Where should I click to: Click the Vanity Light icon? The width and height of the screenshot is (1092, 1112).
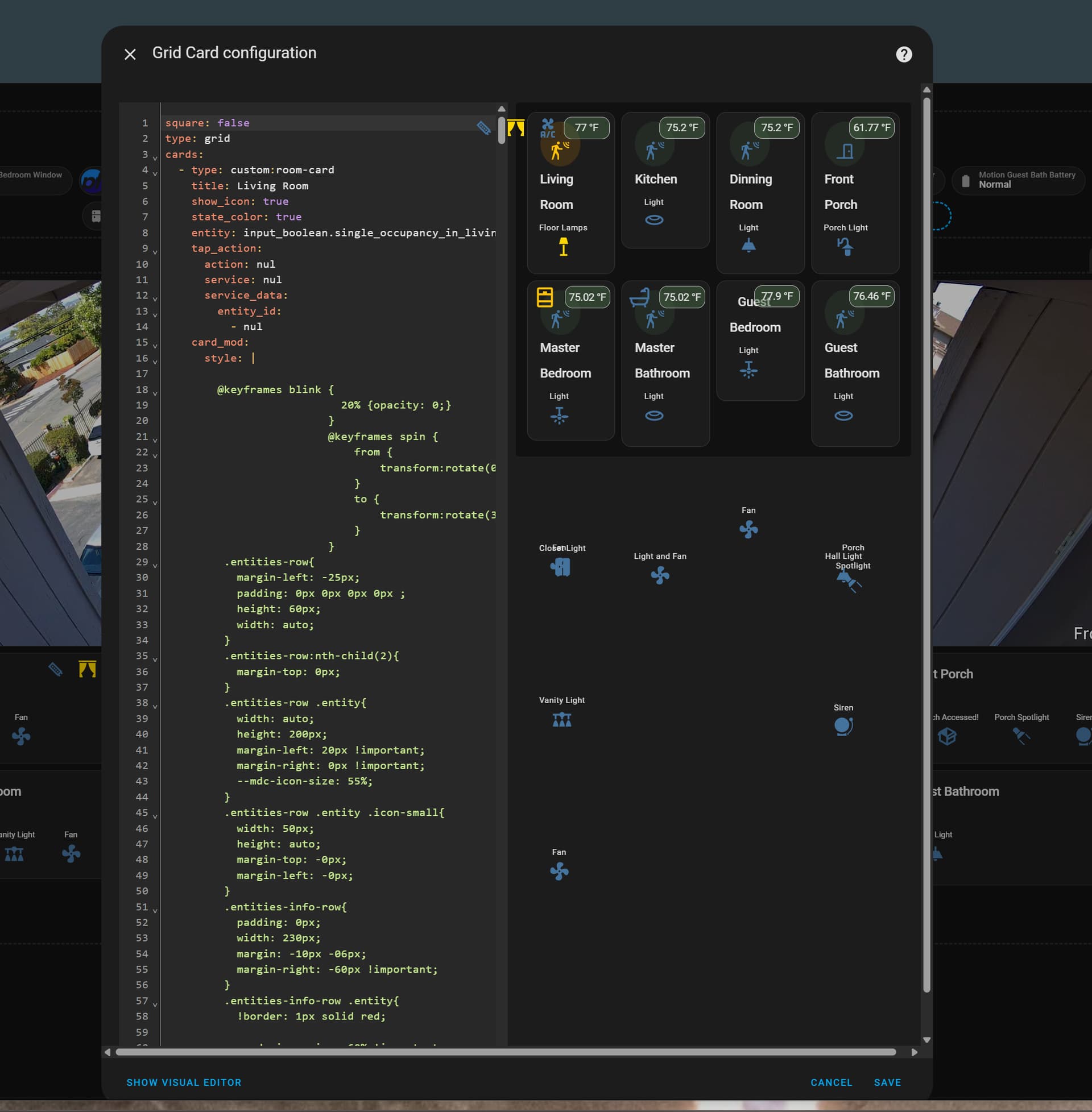click(x=562, y=720)
